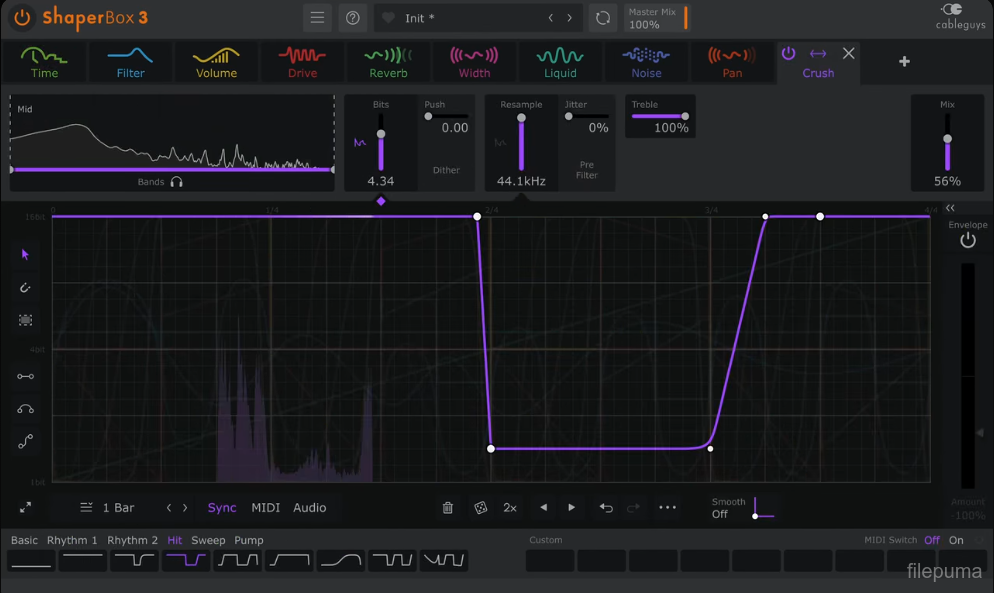The width and height of the screenshot is (994, 593).
Task: Click the undo arrow icon
Action: click(x=606, y=508)
